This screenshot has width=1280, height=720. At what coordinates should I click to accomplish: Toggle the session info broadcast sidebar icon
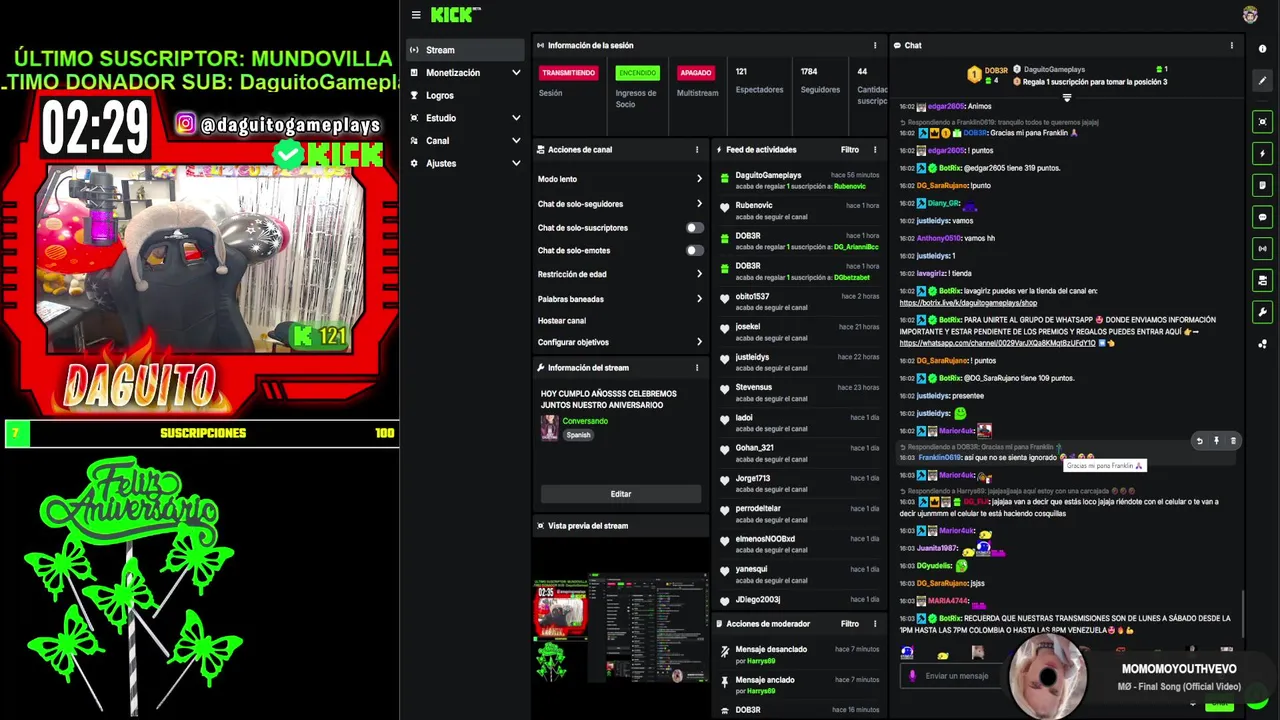1262,248
